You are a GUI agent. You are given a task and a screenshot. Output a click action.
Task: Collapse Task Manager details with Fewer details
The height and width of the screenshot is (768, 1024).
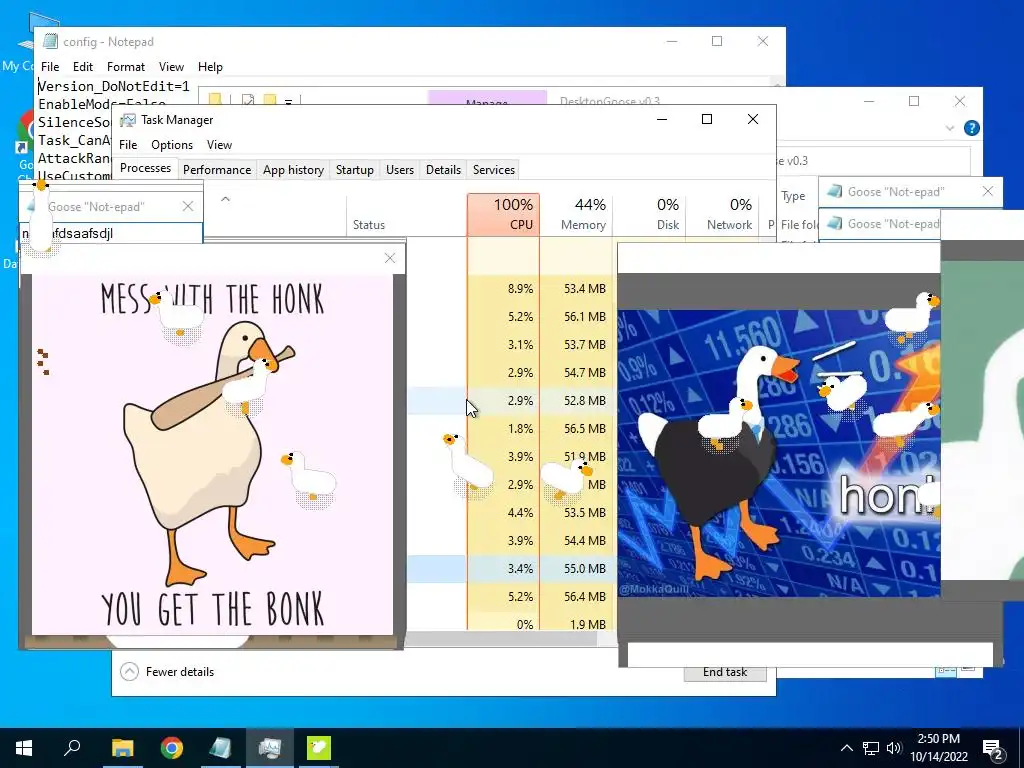(167, 671)
